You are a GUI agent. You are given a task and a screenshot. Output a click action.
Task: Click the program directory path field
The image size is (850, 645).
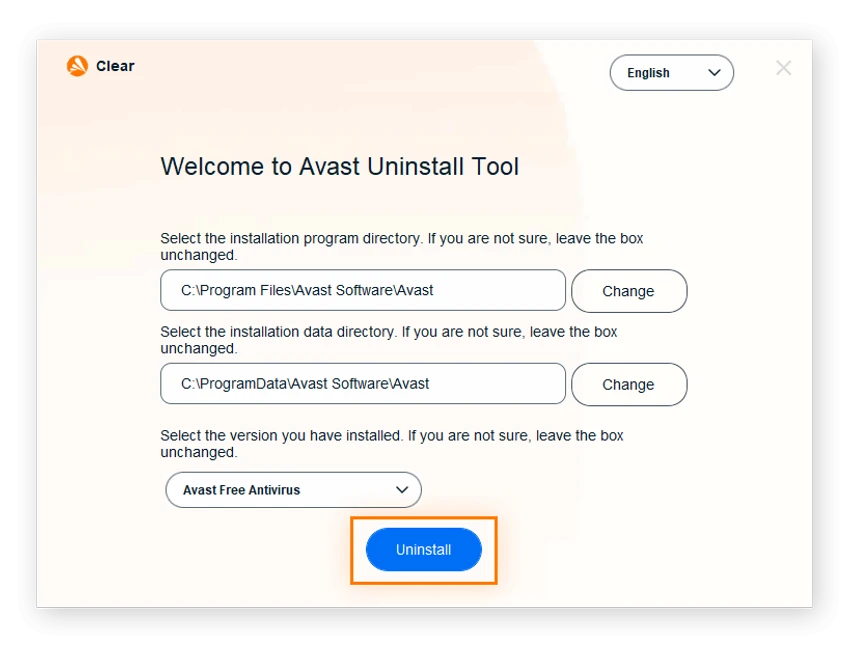coord(363,290)
